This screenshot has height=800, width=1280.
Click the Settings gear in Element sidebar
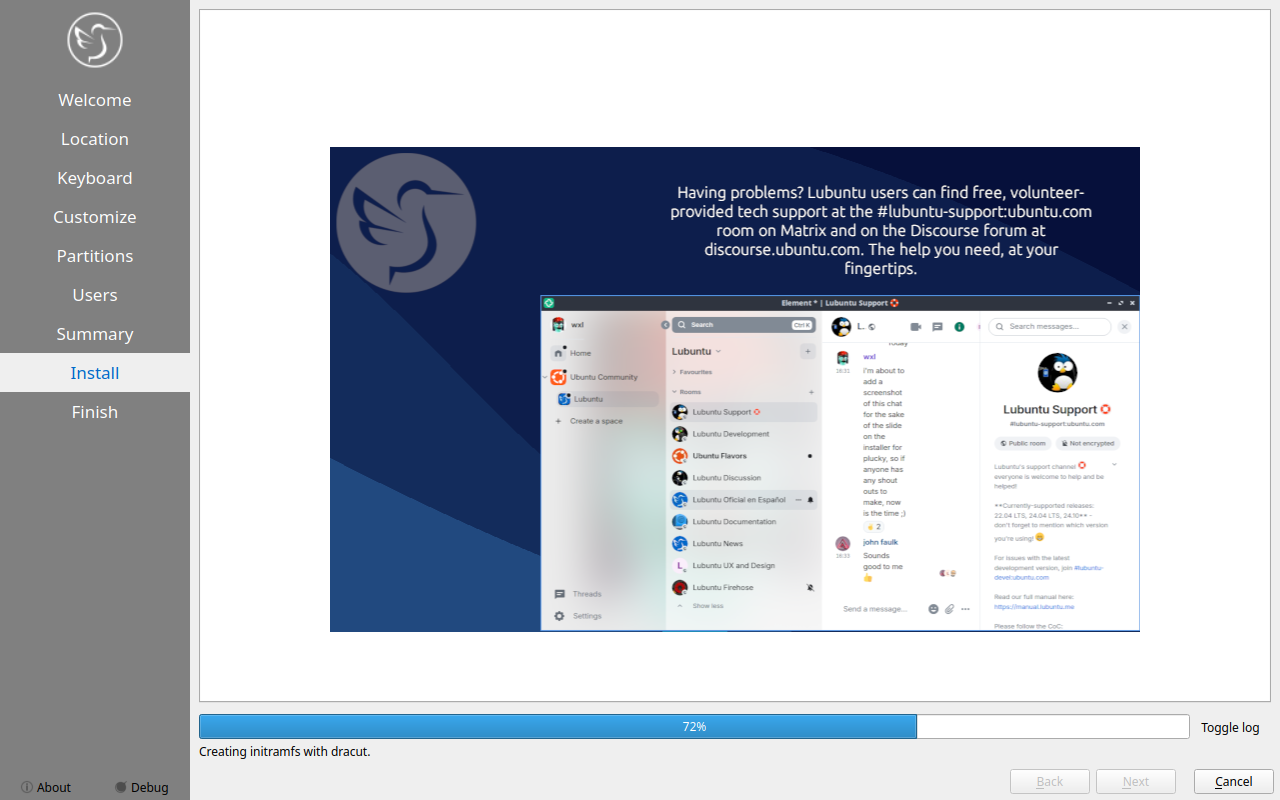560,616
